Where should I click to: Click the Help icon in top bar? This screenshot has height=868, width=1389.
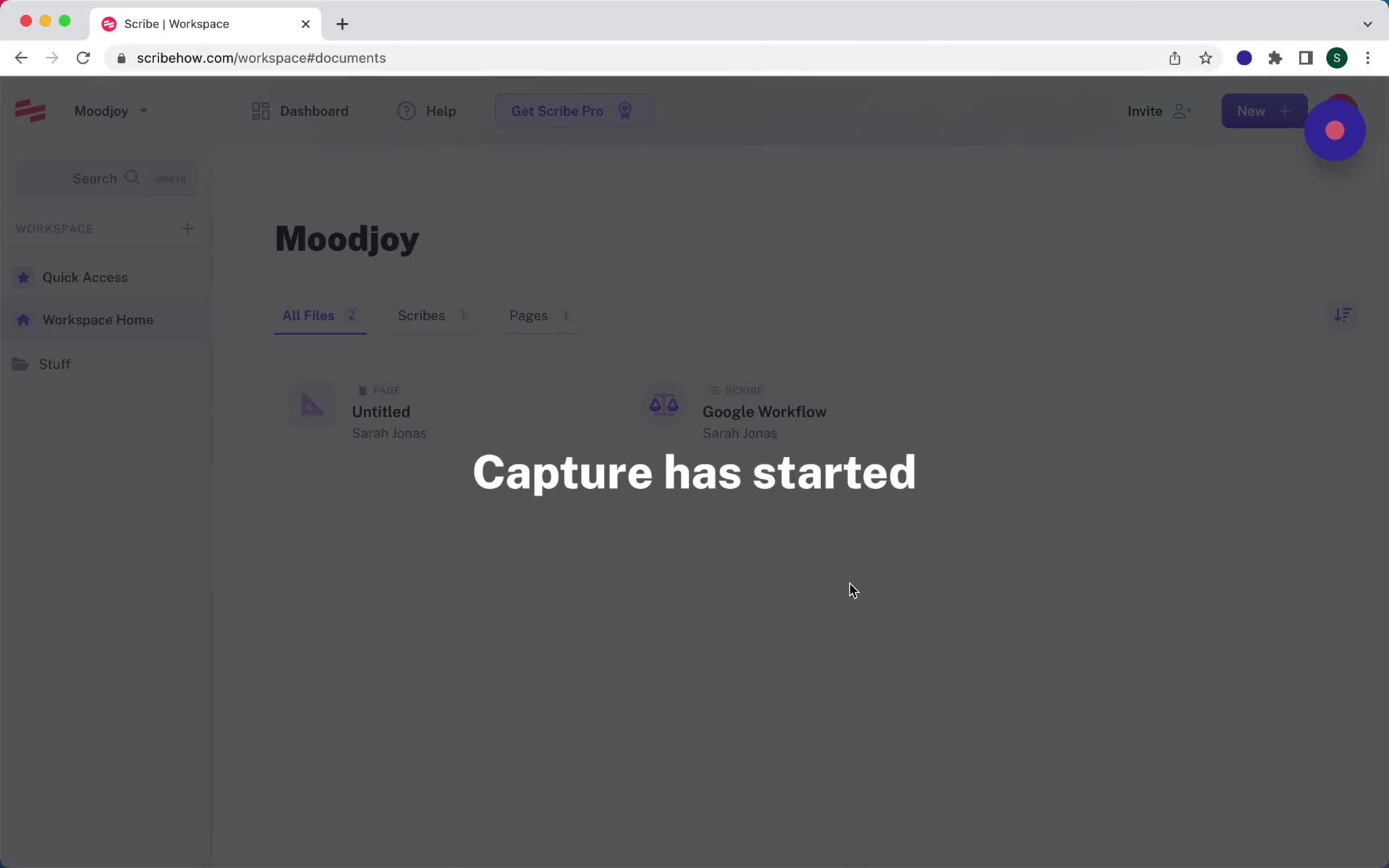406,111
